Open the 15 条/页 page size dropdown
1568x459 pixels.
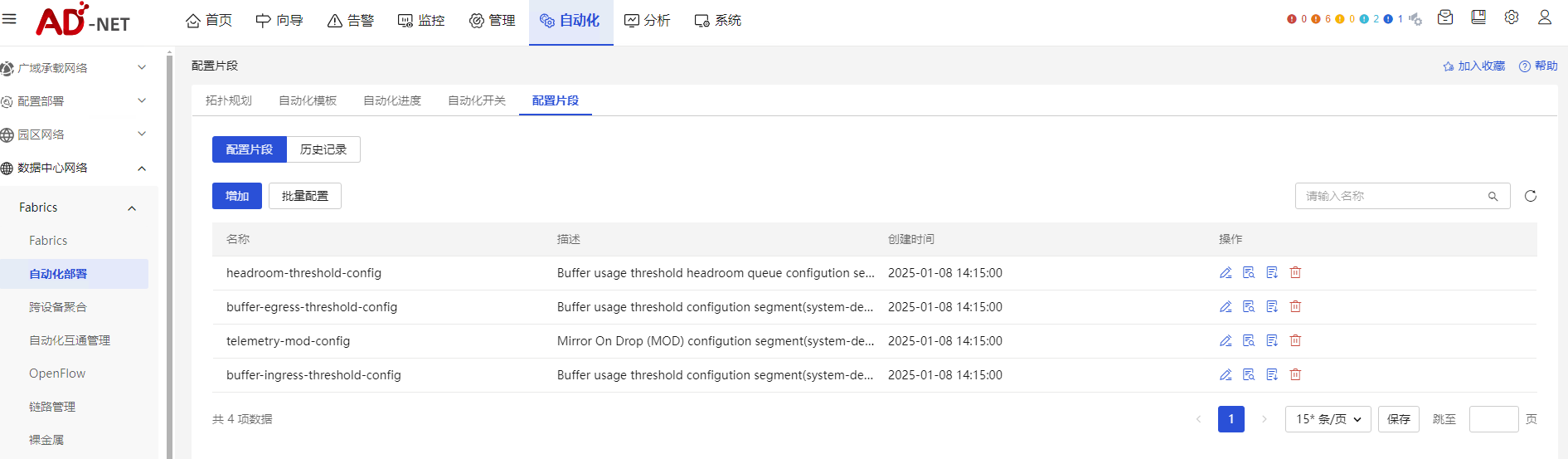click(x=1328, y=419)
